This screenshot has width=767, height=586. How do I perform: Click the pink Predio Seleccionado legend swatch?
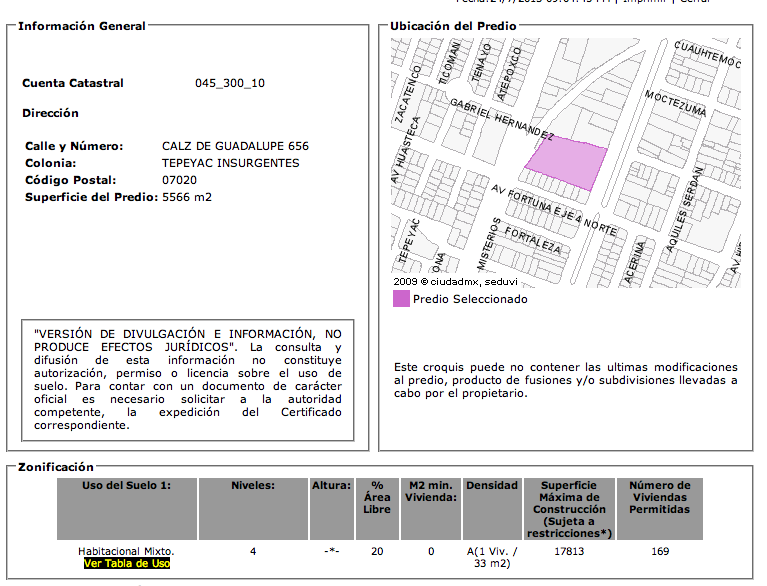[x=401, y=298]
